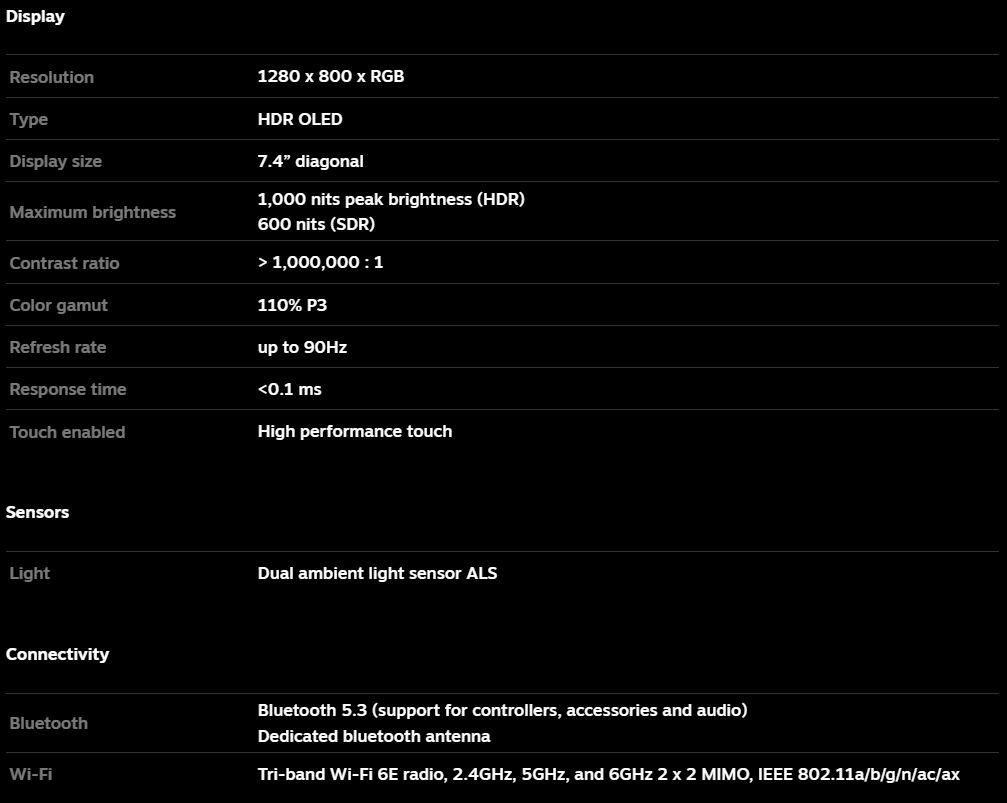The height and width of the screenshot is (803, 1007).
Task: Click the Connectivity section heading
Action: 57,654
